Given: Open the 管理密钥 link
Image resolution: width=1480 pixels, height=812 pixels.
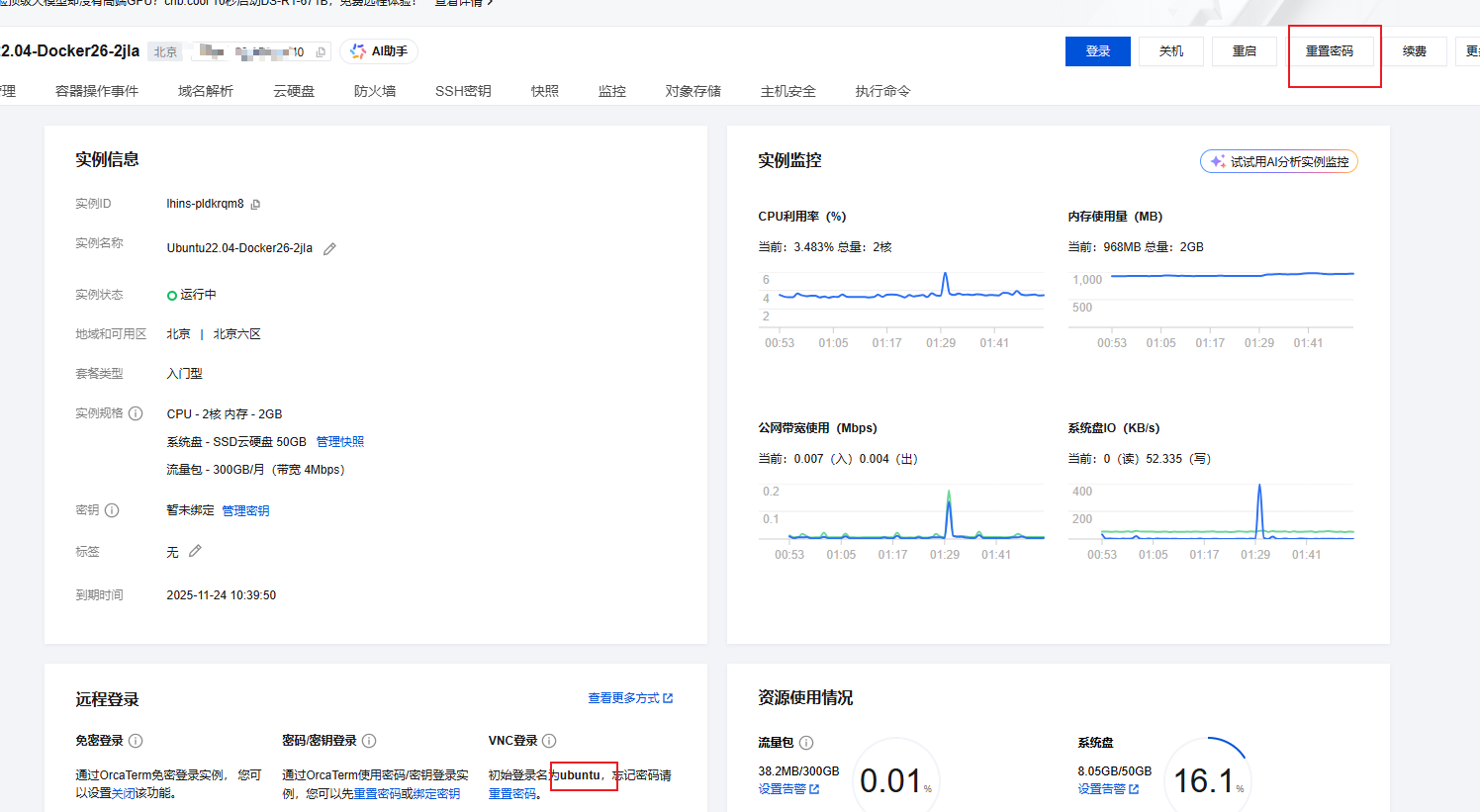Looking at the screenshot, I should point(245,510).
